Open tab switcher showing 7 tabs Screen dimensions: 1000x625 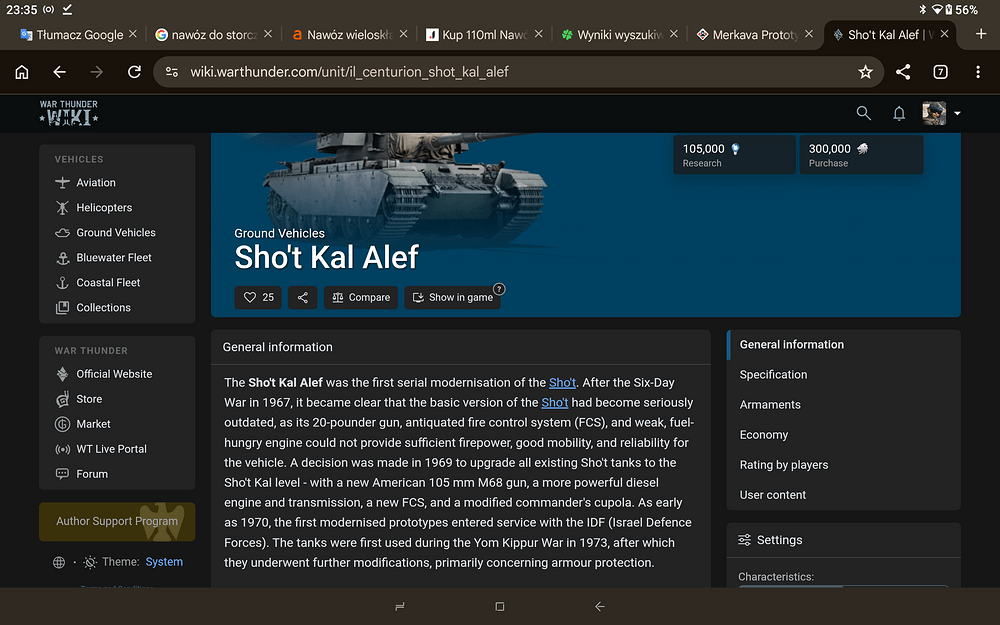[940, 72]
